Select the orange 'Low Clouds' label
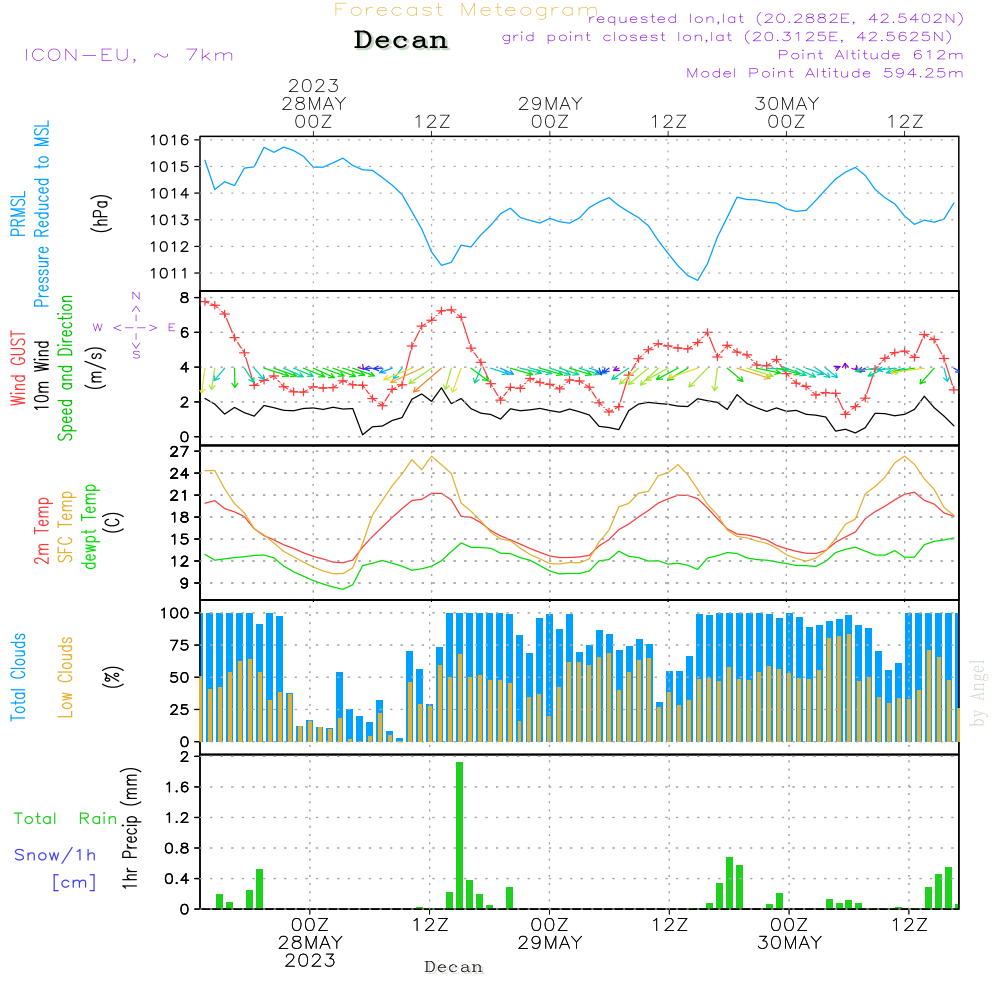The image size is (1000, 1000). click(65, 677)
